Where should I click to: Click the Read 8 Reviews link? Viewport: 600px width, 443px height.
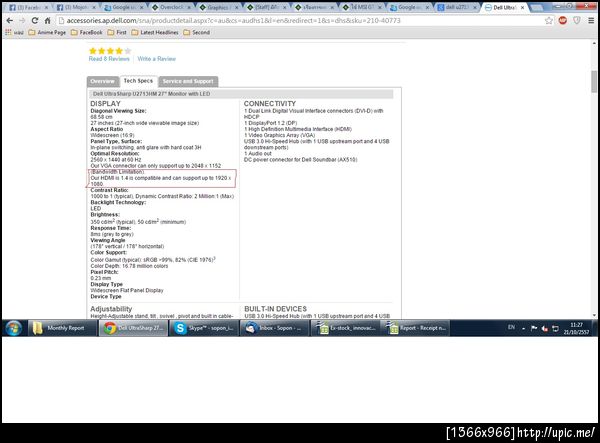pyautogui.click(x=109, y=59)
